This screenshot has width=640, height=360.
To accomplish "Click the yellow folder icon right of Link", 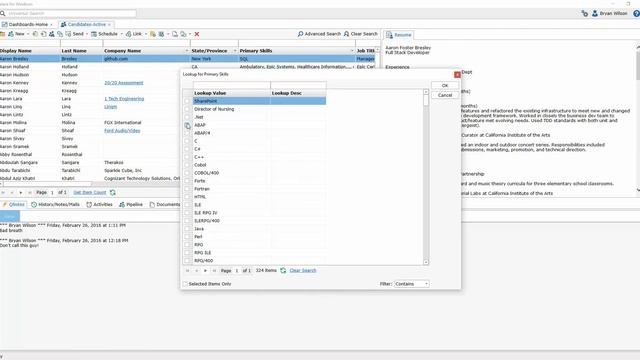I will pyautogui.click(x=153, y=34).
